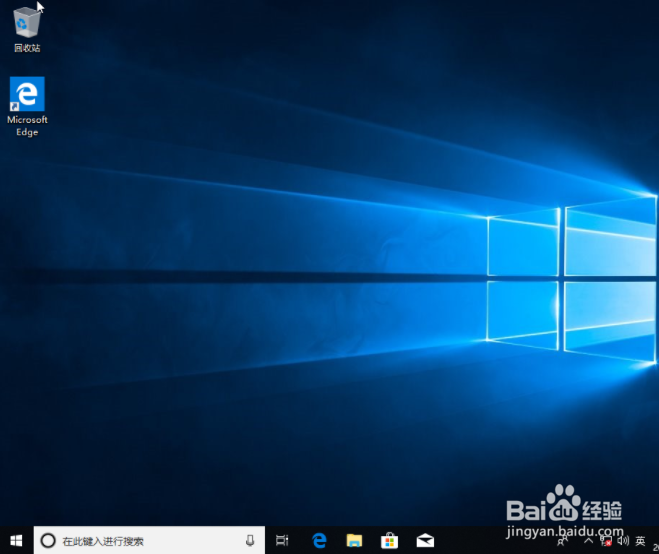Open the volume speaker control
The image size is (659, 554).
pos(623,541)
